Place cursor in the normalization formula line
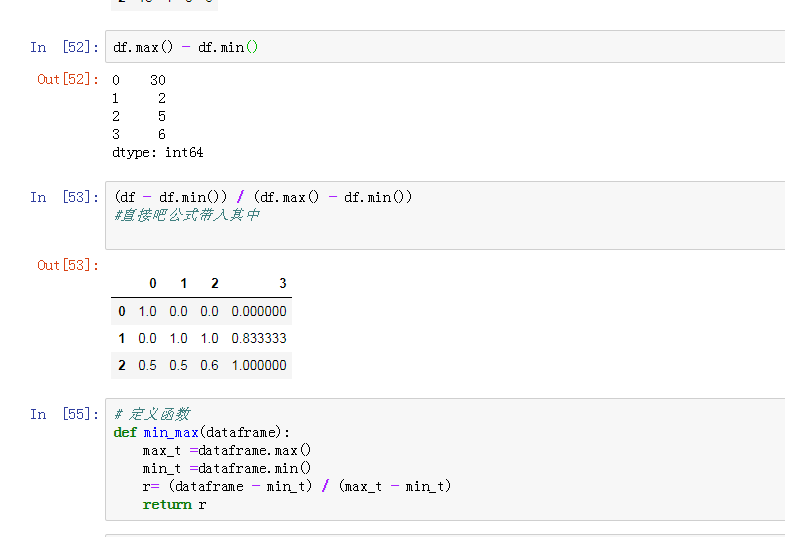 pyautogui.click(x=263, y=197)
